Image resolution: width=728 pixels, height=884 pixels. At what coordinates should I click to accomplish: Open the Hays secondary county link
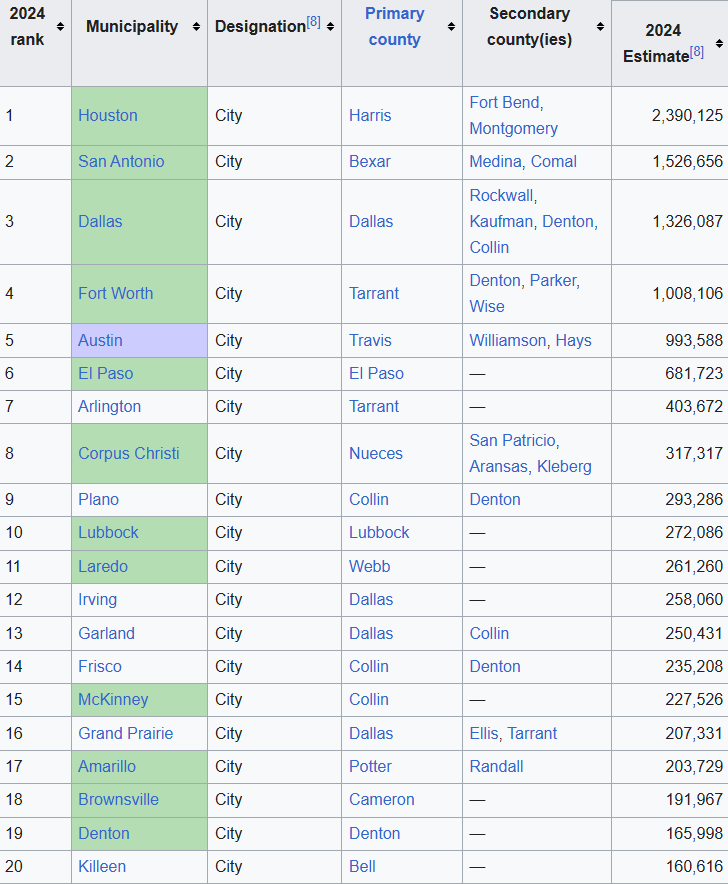pos(573,341)
